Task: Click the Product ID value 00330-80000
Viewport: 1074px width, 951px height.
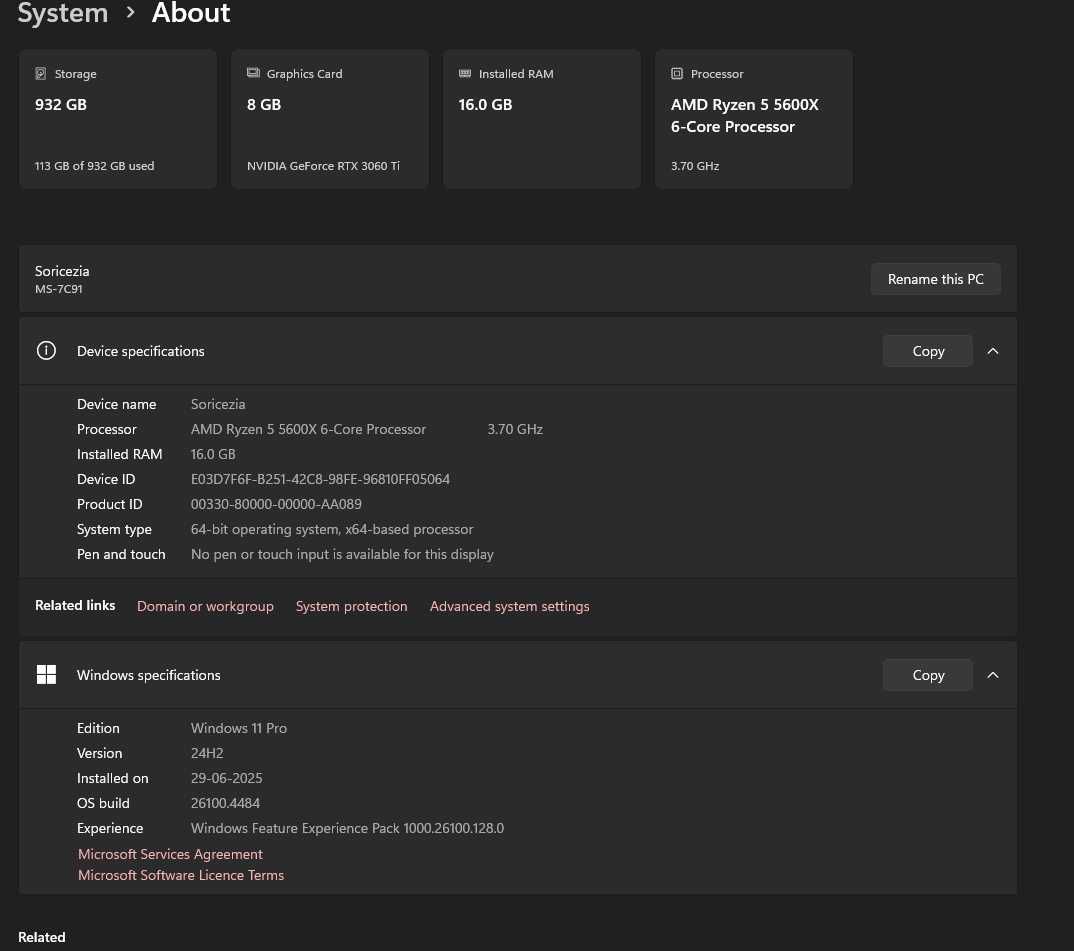Action: [276, 504]
